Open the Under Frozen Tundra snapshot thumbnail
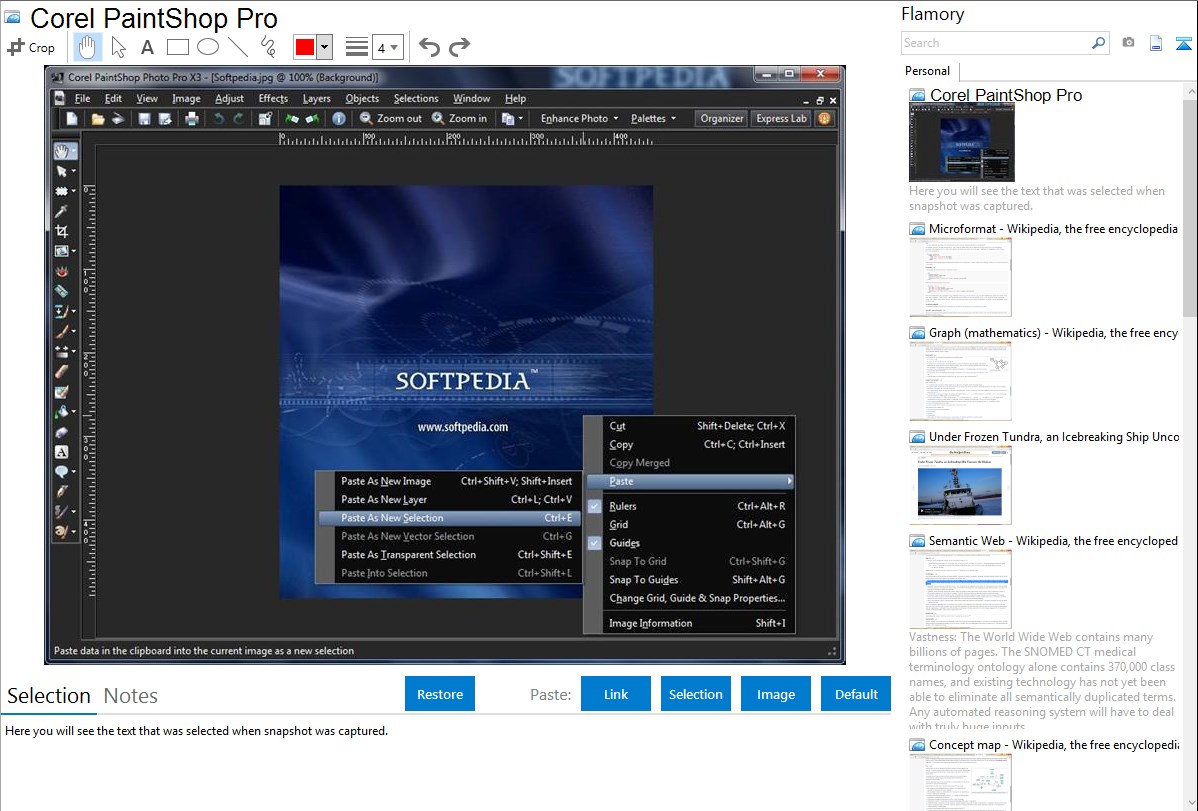The image size is (1198, 811). (x=960, y=486)
